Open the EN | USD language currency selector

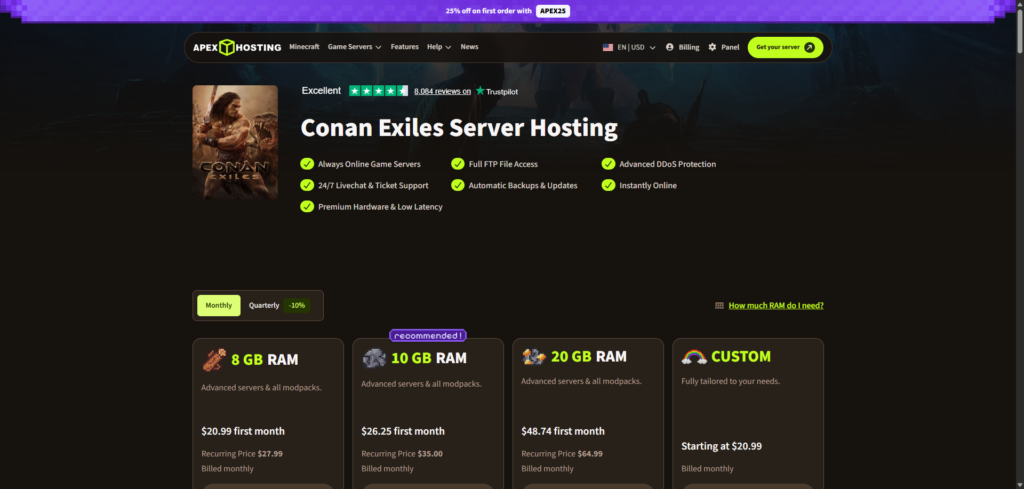629,47
